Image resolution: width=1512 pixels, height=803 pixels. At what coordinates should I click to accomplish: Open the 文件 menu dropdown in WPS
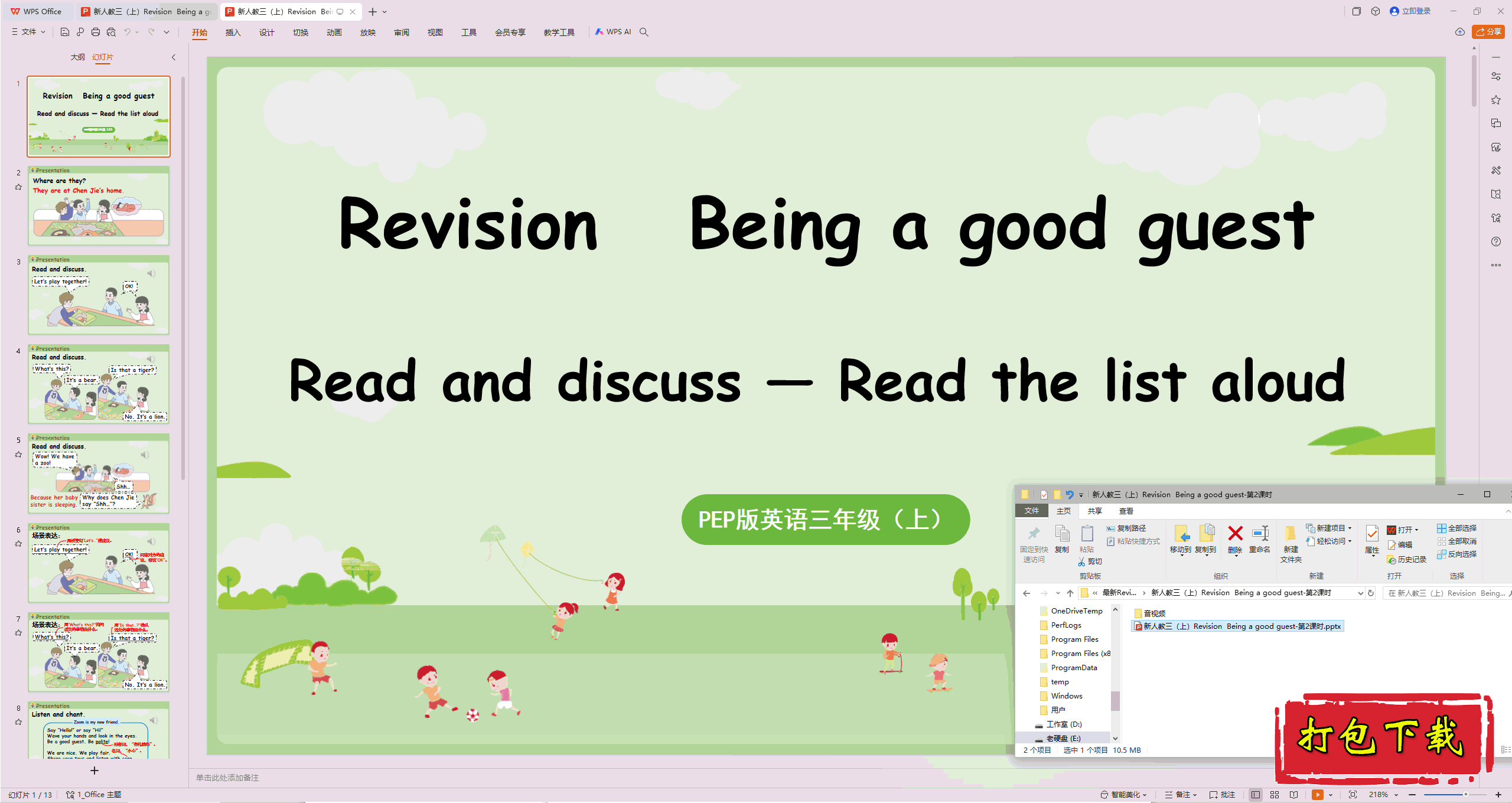click(28, 32)
